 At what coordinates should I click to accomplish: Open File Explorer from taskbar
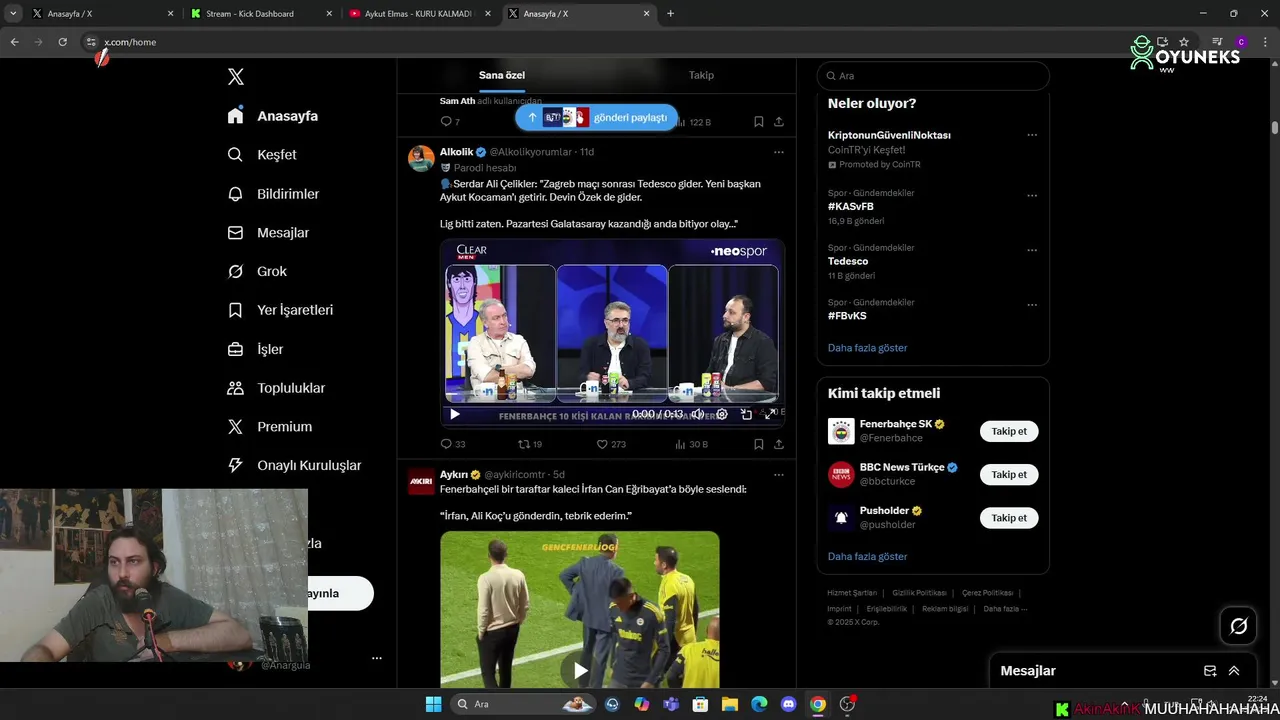[x=730, y=704]
